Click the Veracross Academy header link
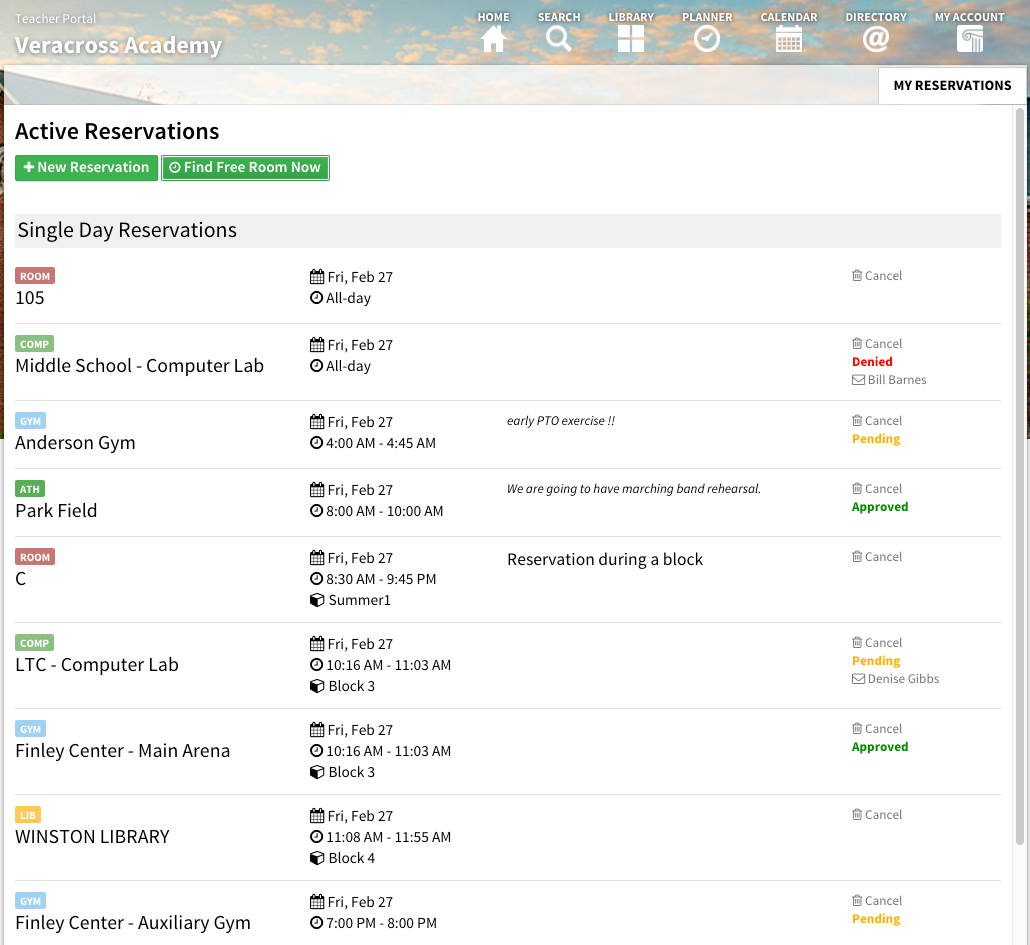 coord(118,45)
